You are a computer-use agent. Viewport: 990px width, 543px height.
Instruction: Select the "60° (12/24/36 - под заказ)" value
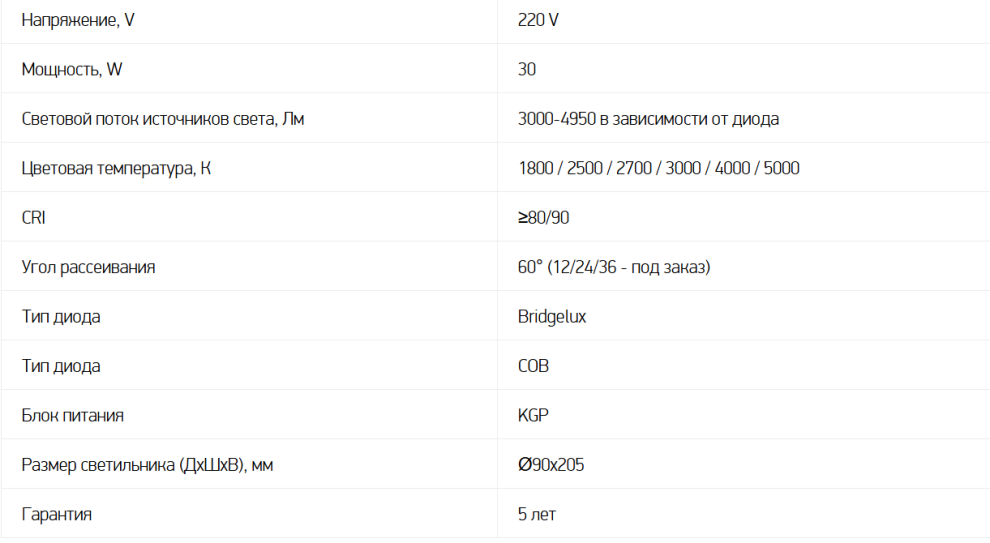coord(614,267)
